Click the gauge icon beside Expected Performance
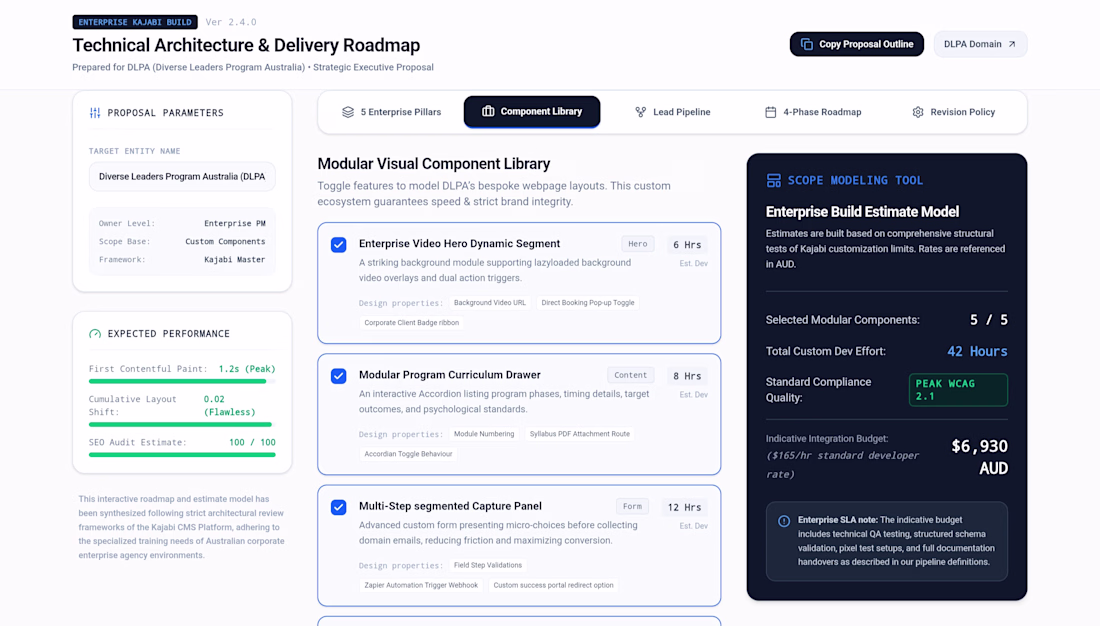Image resolution: width=1100 pixels, height=626 pixels. pyautogui.click(x=95, y=334)
